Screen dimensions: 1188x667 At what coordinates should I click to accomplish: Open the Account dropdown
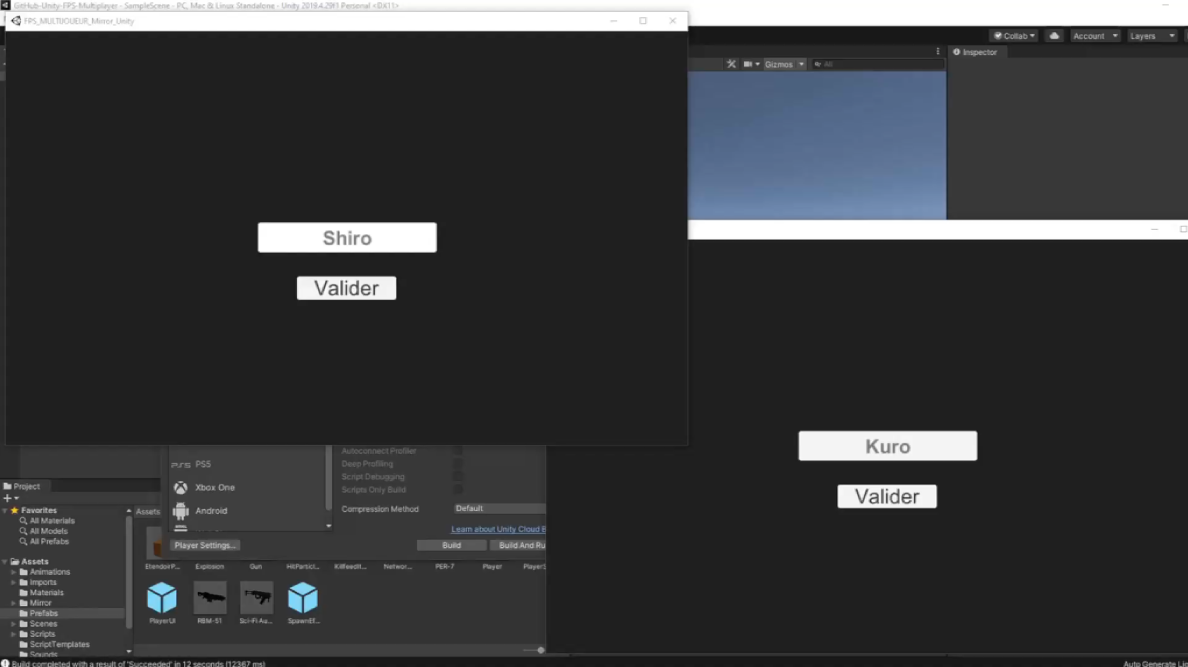(1094, 36)
